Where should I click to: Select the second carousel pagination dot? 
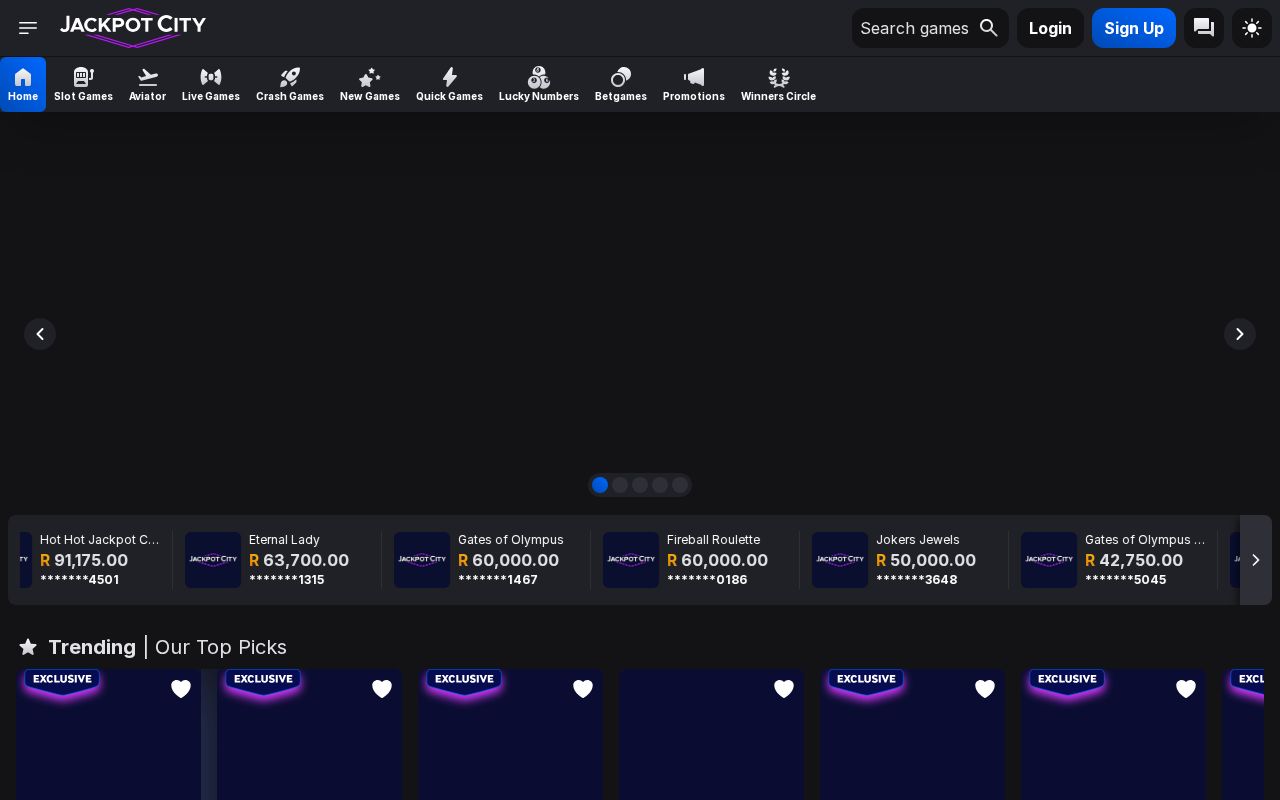[x=620, y=485]
